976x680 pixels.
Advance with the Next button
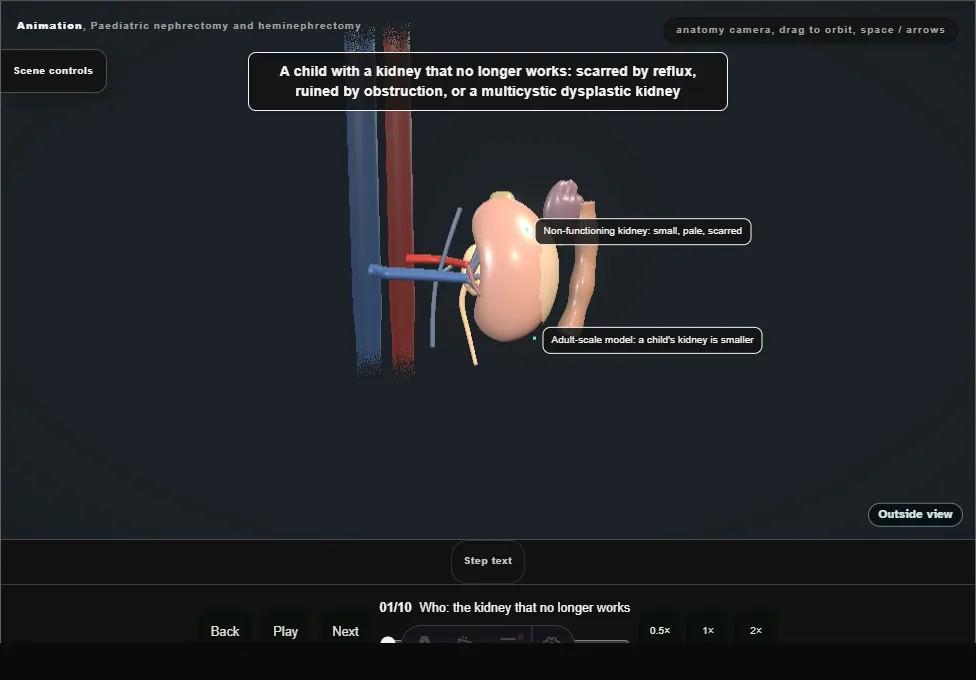point(345,631)
